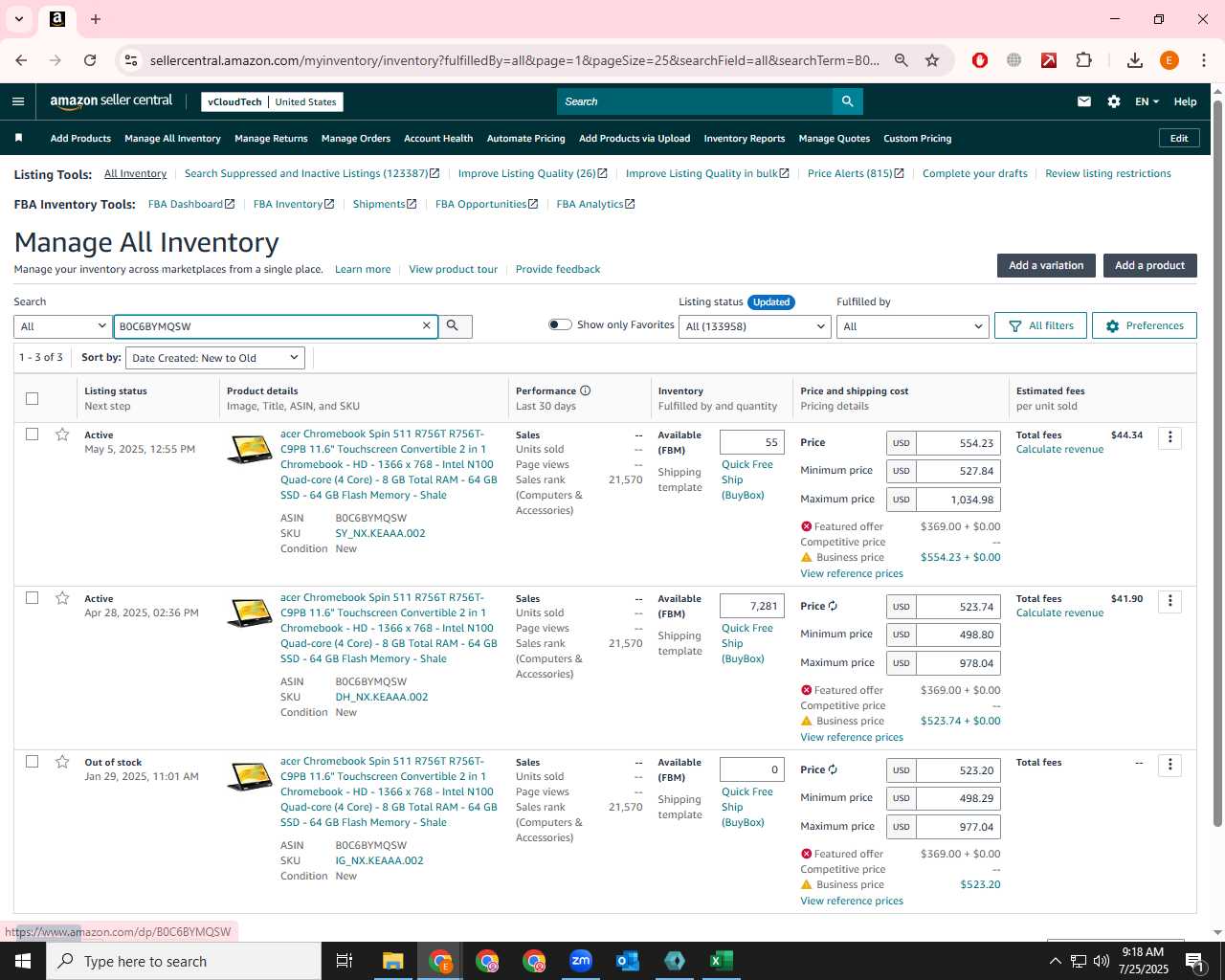Open Listing status All (133958) dropdown

point(754,326)
